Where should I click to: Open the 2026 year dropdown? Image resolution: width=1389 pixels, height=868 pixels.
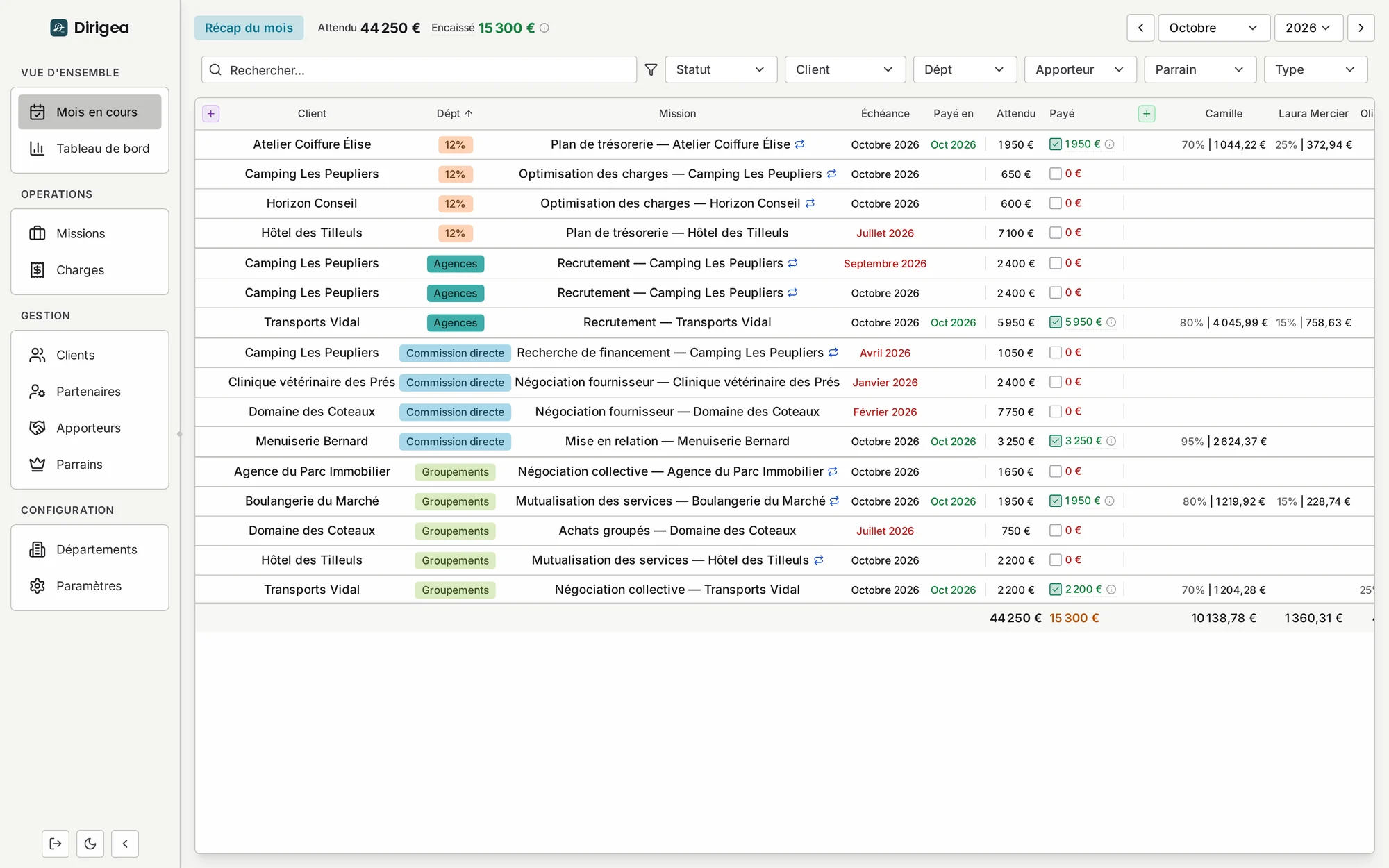pos(1308,28)
